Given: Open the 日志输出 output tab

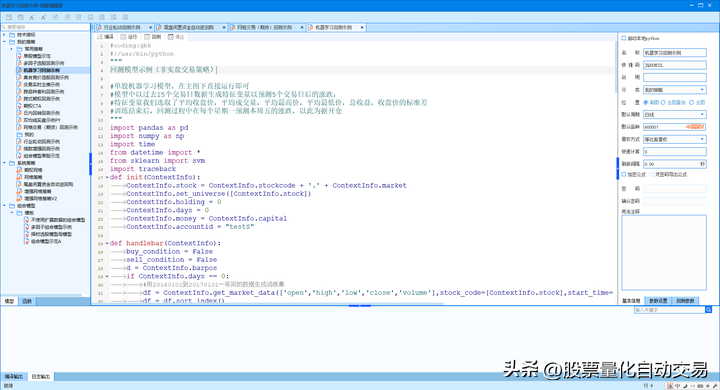Looking at the screenshot, I should [x=40, y=377].
